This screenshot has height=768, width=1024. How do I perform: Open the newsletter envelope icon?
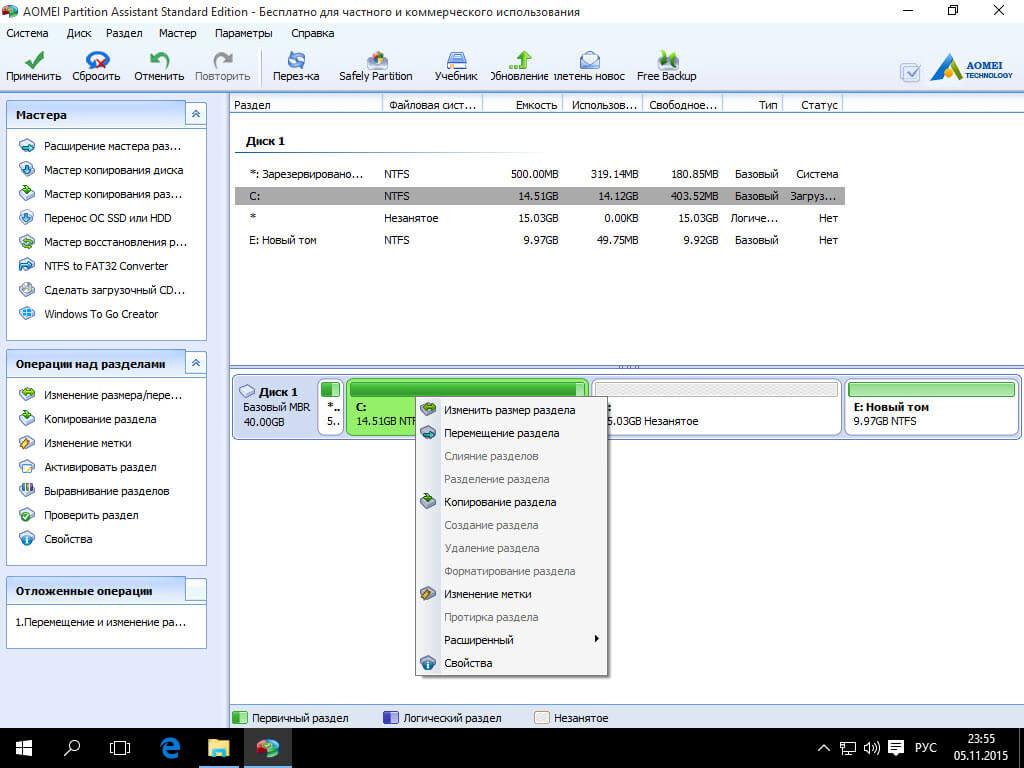pyautogui.click(x=589, y=66)
